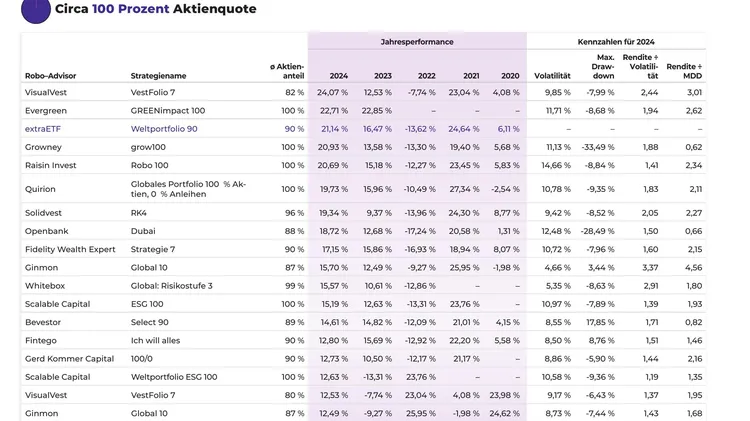This screenshot has height=421, width=750.
Task: Select the 'Openbank' advisor name
Action: click(x=46, y=231)
